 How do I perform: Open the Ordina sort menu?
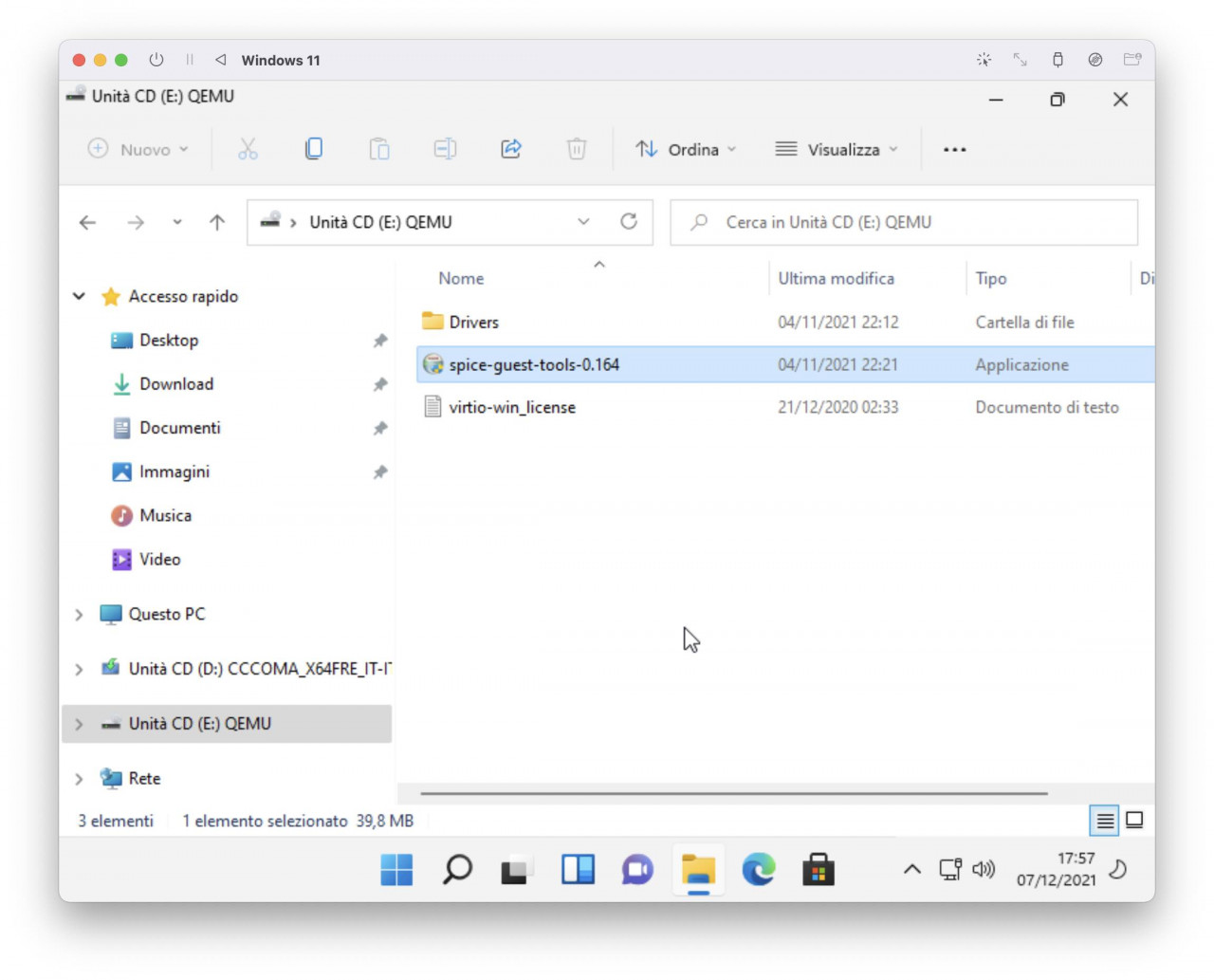(x=686, y=150)
